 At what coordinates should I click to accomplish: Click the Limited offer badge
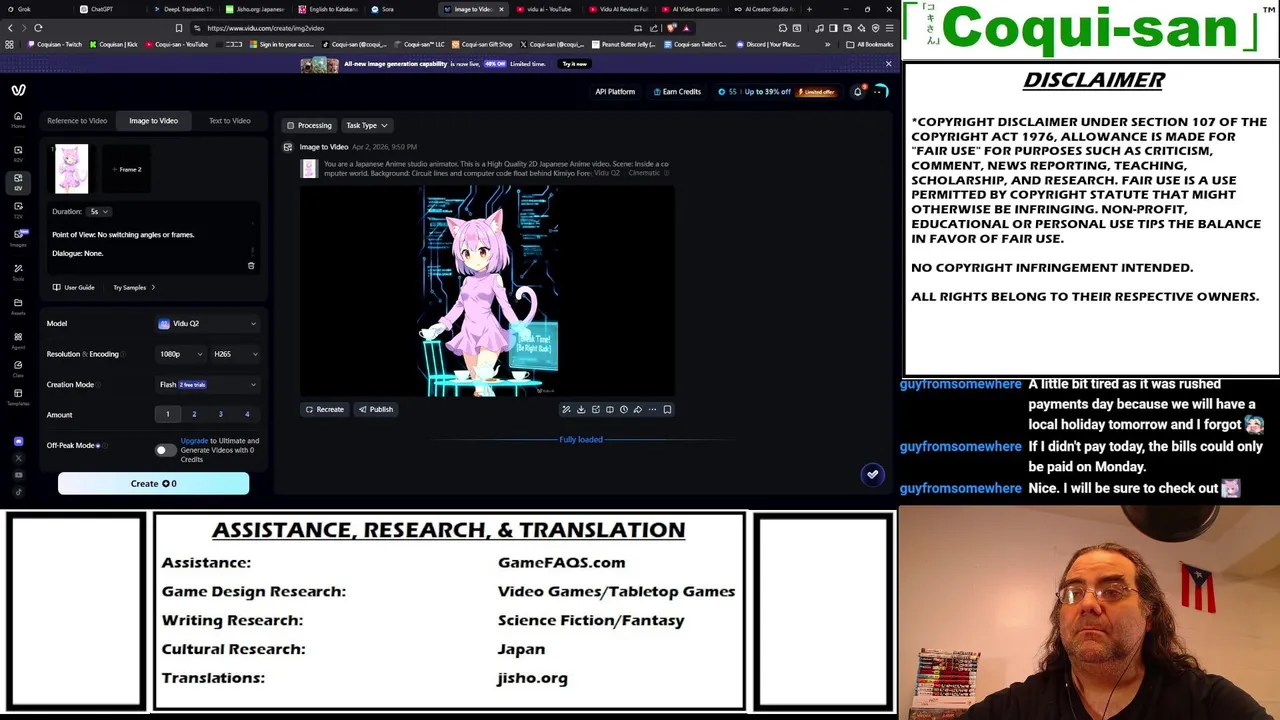click(x=816, y=92)
